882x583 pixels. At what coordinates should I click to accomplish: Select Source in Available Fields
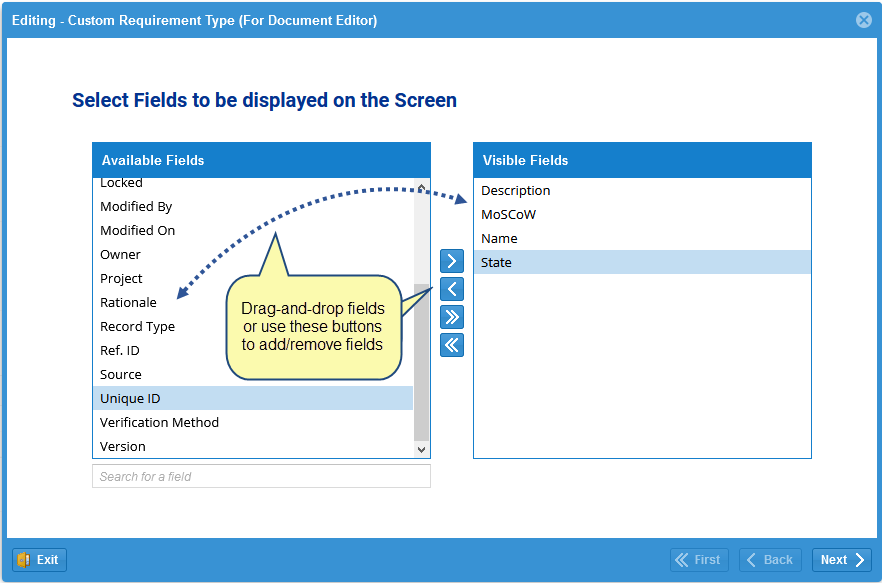point(253,374)
